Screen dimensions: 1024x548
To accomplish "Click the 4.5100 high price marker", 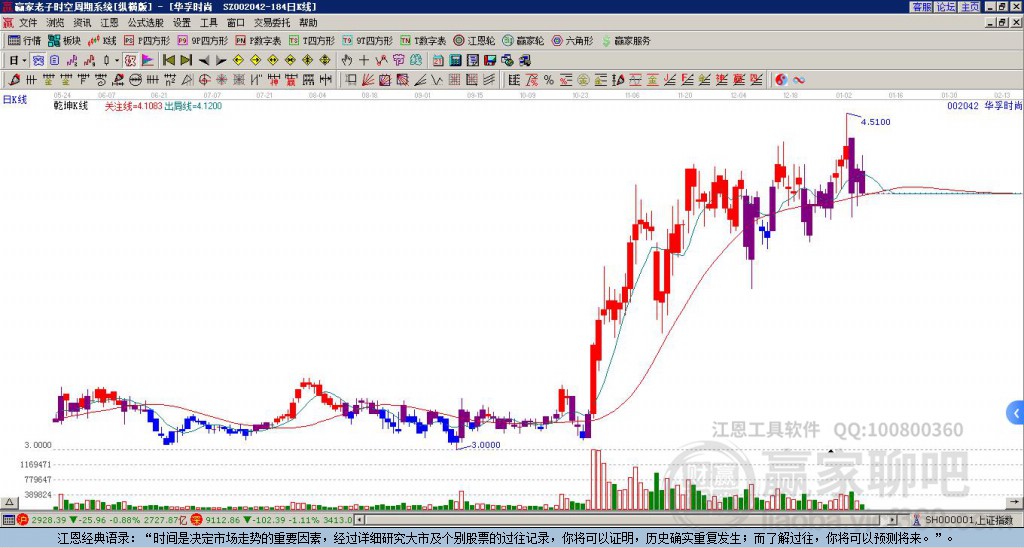I will (x=876, y=122).
